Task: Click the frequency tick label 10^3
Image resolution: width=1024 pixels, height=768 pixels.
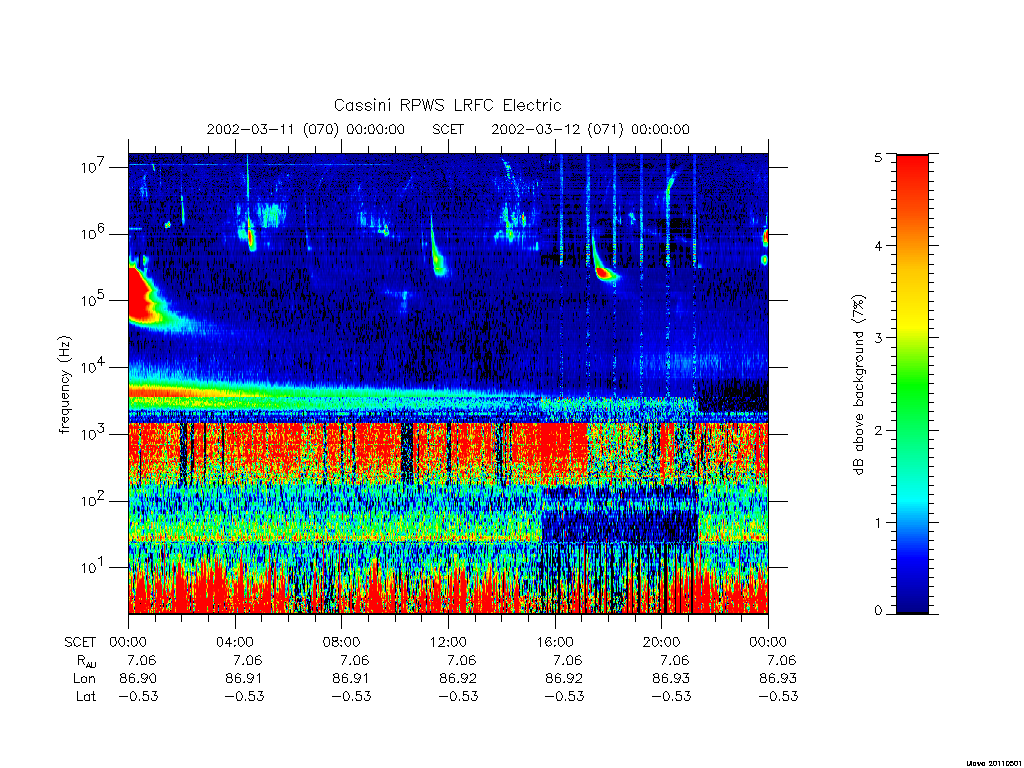Action: click(93, 434)
